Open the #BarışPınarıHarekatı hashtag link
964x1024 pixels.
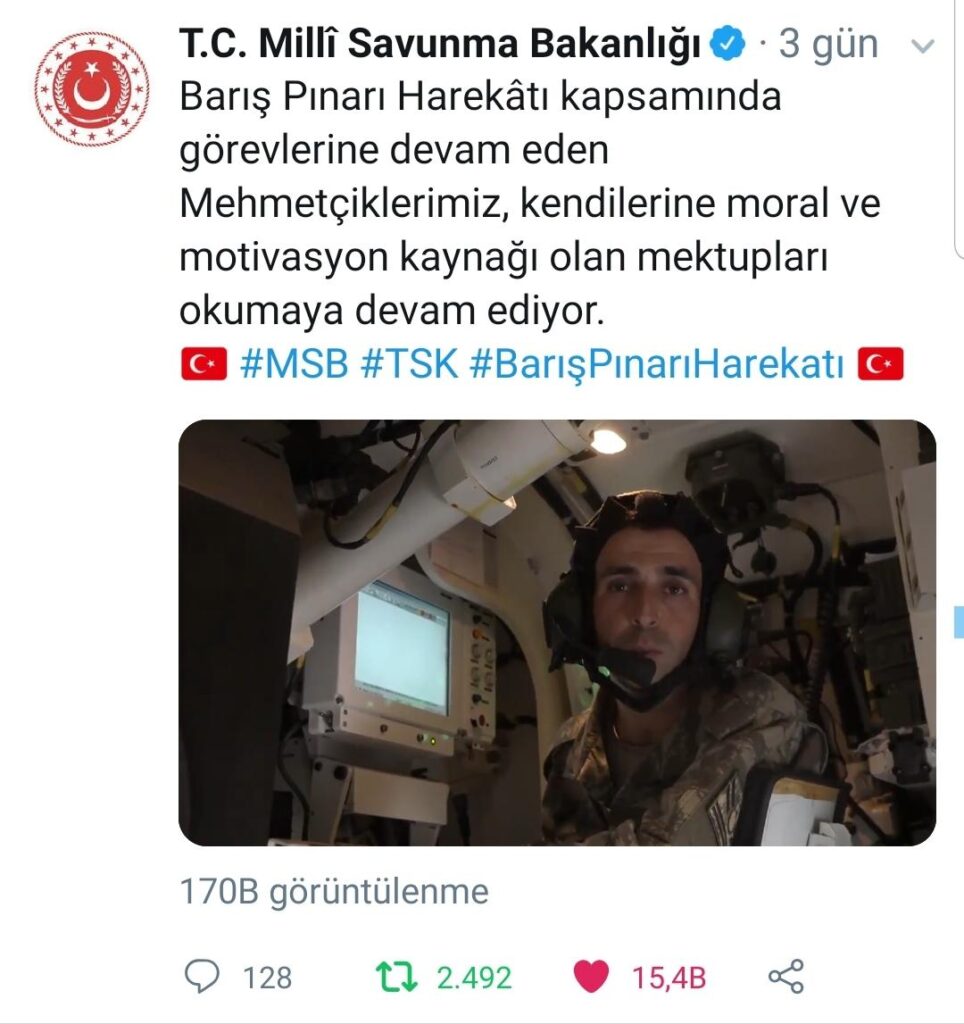coord(657,364)
